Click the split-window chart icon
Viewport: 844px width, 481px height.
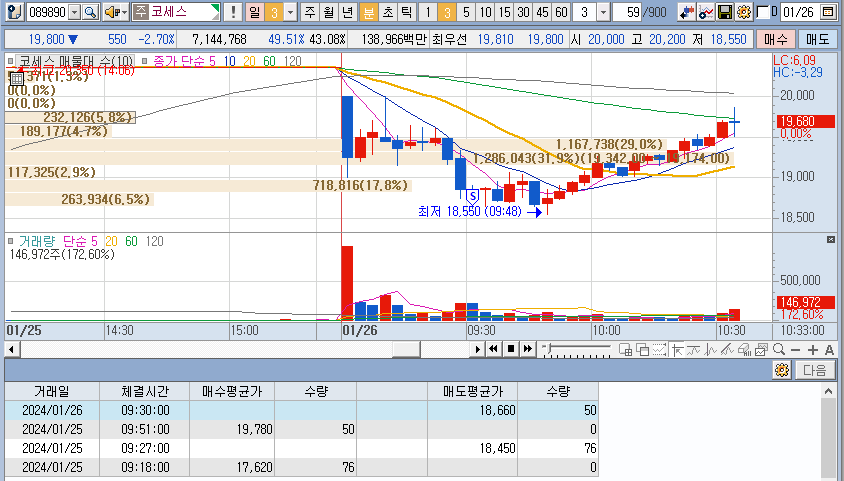tap(625, 350)
